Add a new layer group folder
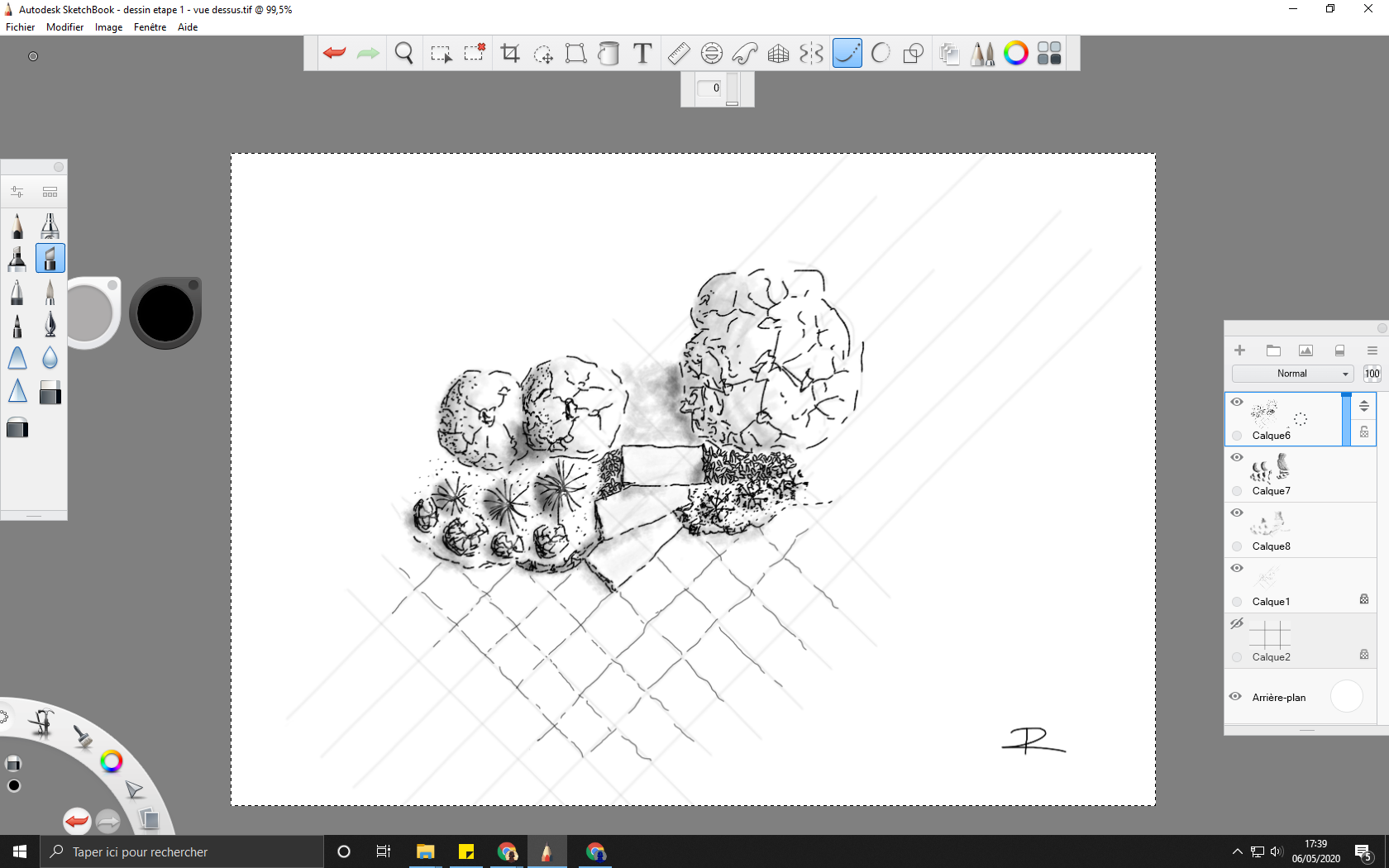The height and width of the screenshot is (868, 1389). [1273, 351]
